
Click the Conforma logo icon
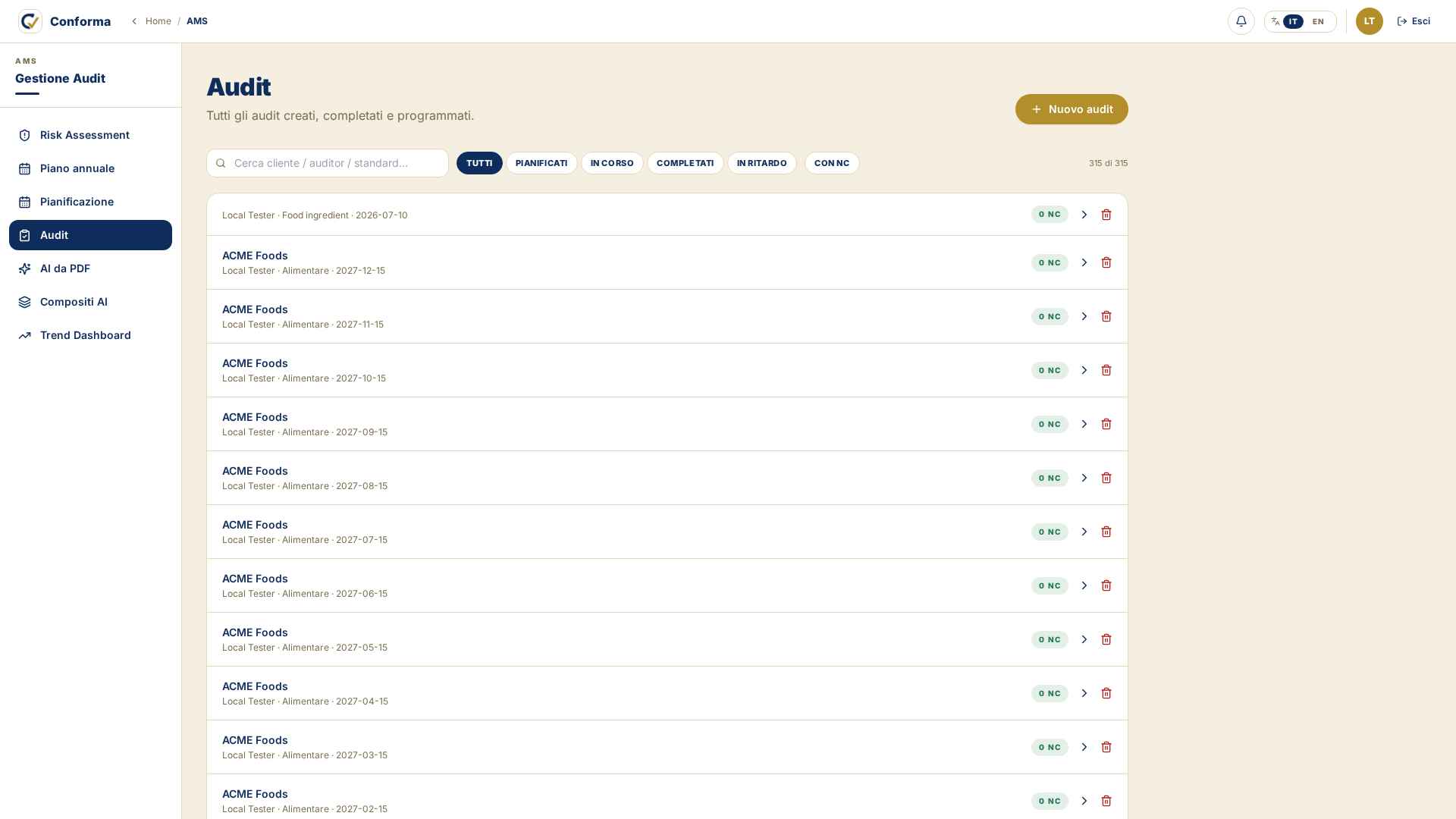click(30, 21)
